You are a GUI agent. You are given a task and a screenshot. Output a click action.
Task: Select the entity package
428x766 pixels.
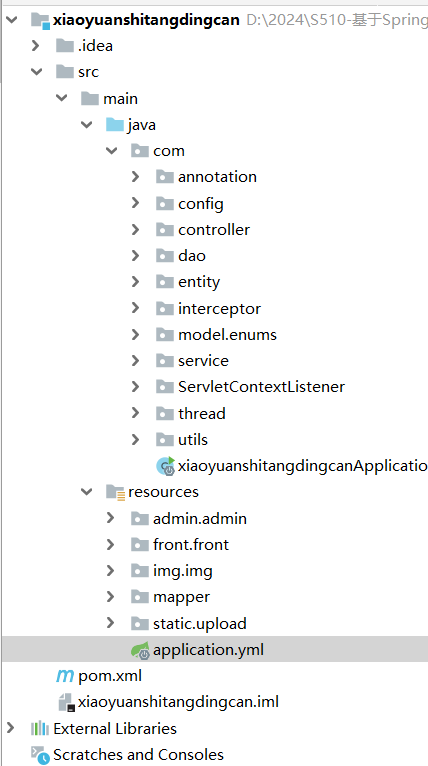(199, 282)
